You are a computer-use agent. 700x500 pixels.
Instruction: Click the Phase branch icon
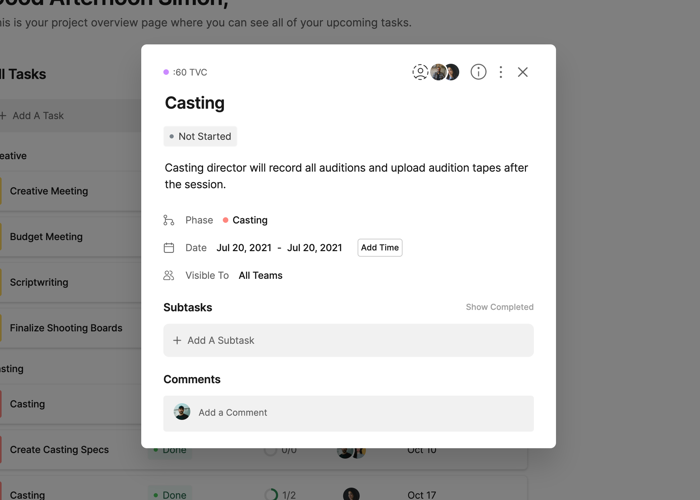[169, 220]
